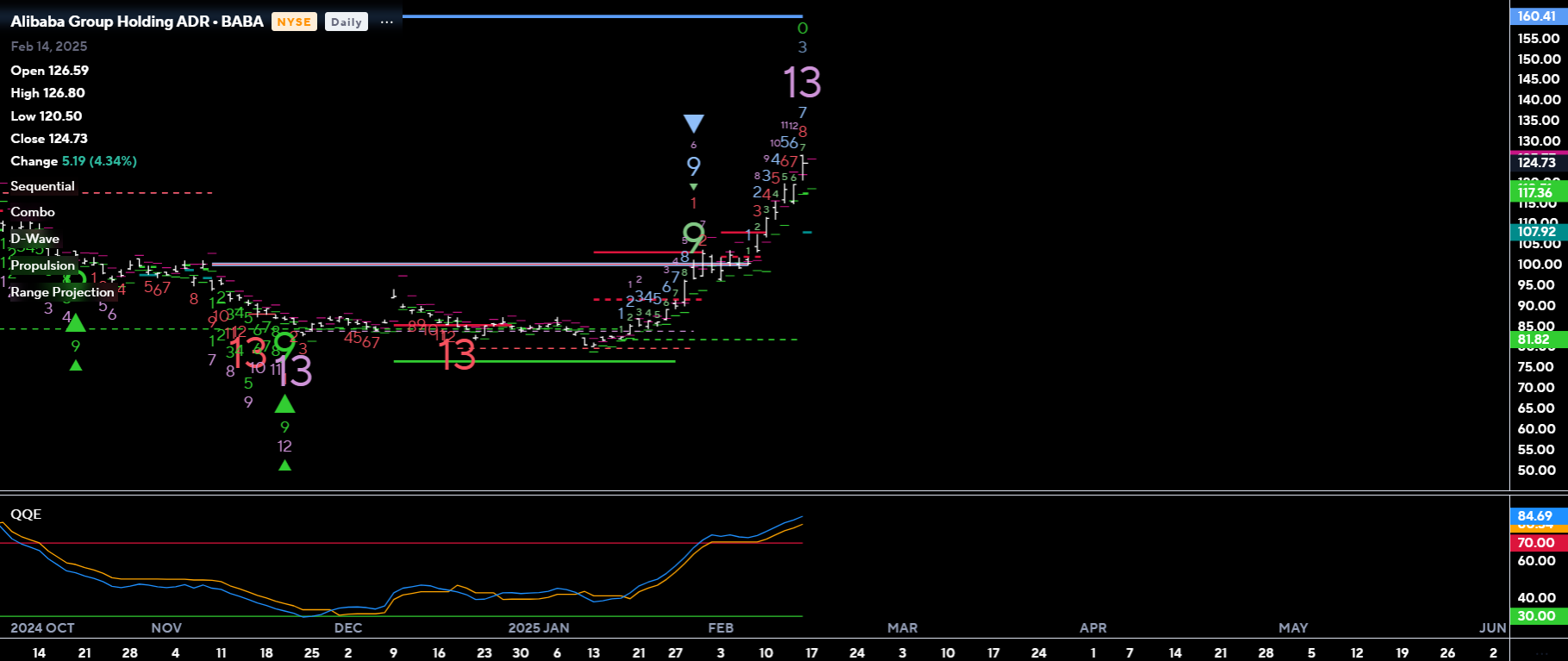This screenshot has height=661, width=1568.
Task: Toggle the Sequential indicator label
Action: (x=42, y=186)
